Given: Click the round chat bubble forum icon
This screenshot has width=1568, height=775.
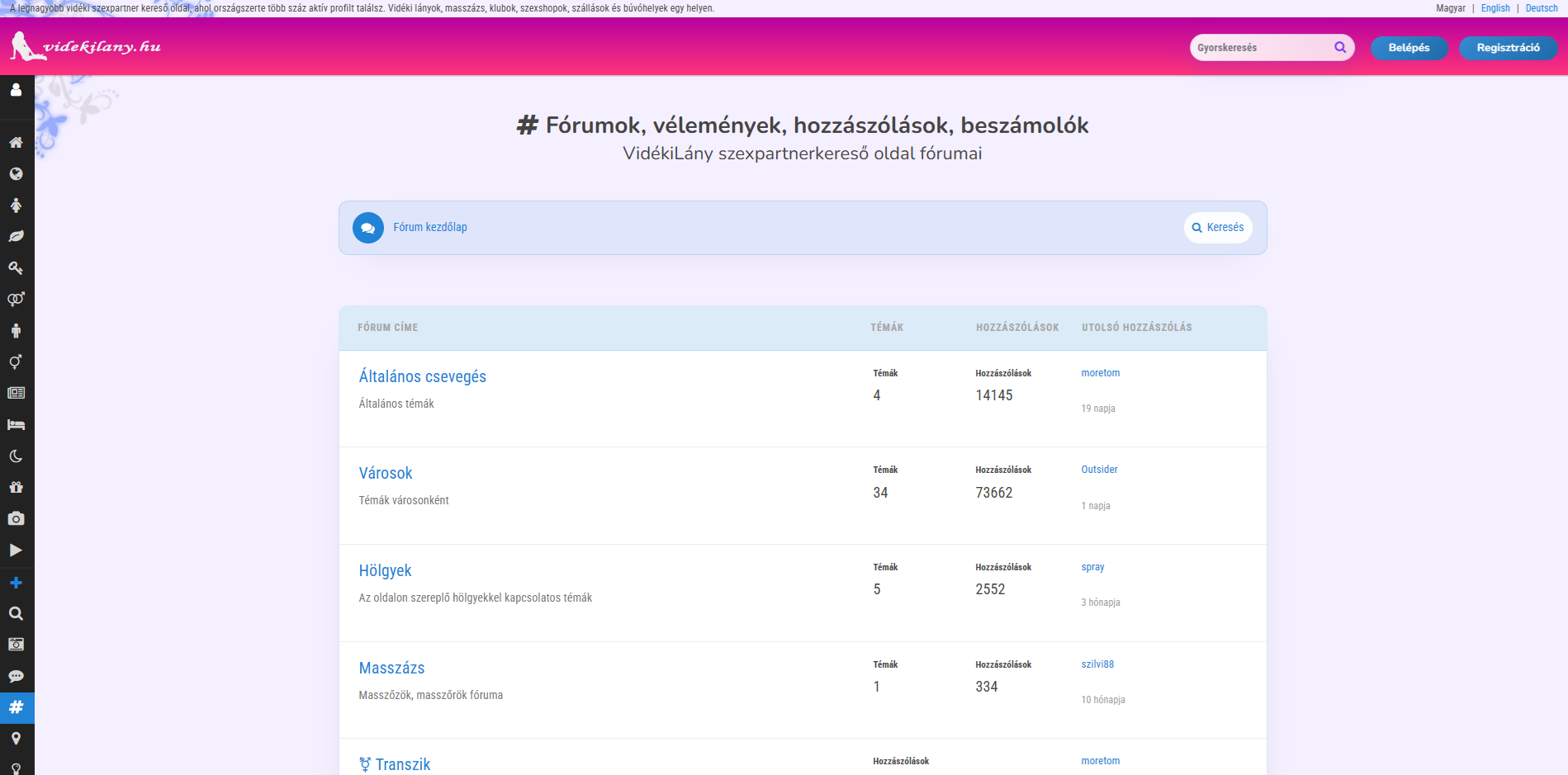Looking at the screenshot, I should 368,228.
